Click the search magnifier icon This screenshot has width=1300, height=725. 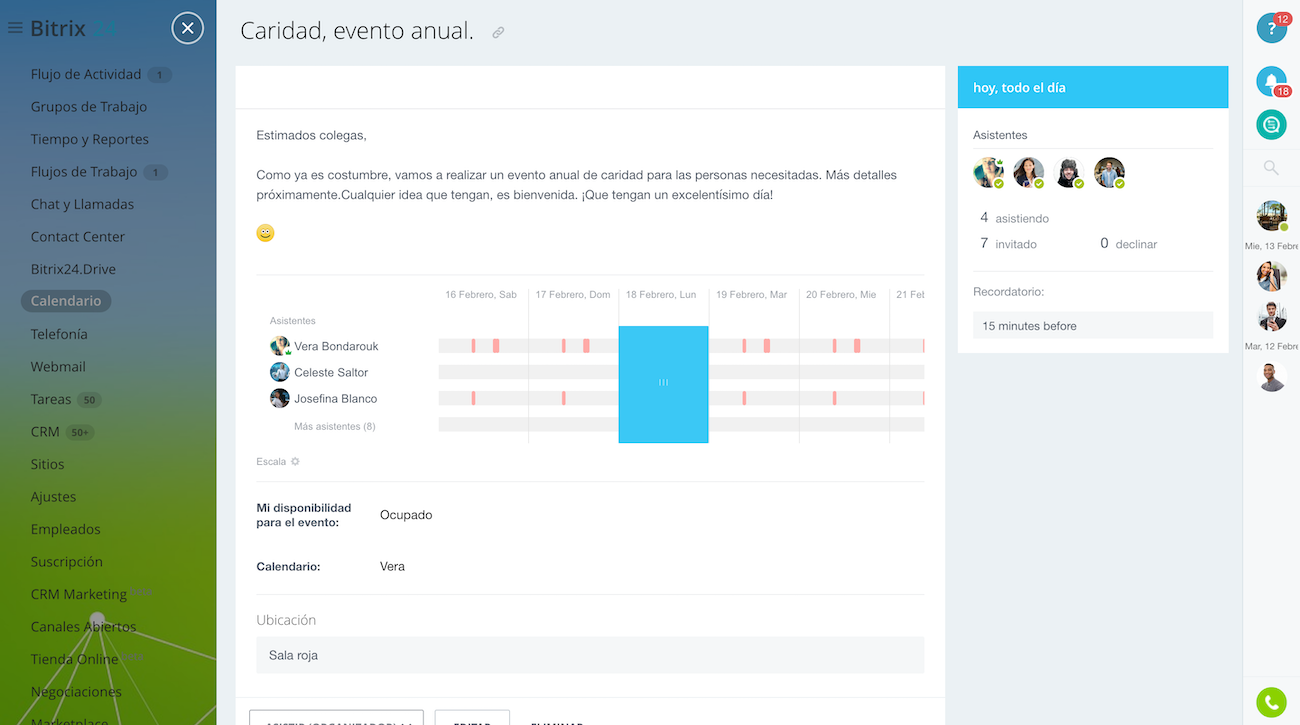(x=1271, y=167)
